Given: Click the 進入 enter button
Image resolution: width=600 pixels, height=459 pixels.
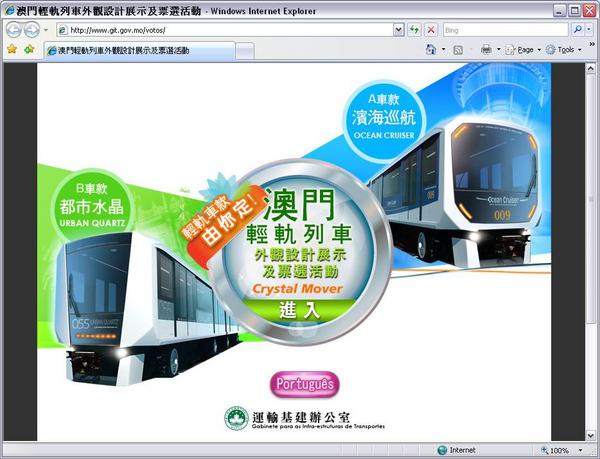Looking at the screenshot, I should 300,310.
